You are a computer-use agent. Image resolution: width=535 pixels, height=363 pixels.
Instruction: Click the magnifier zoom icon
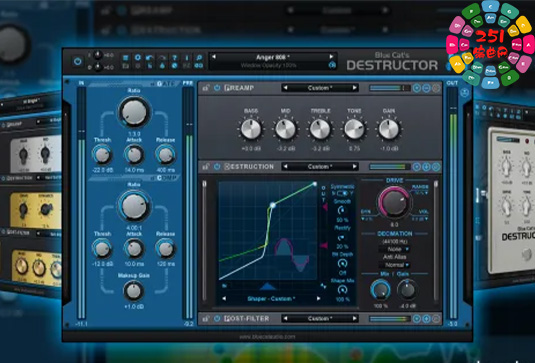(x=199, y=57)
